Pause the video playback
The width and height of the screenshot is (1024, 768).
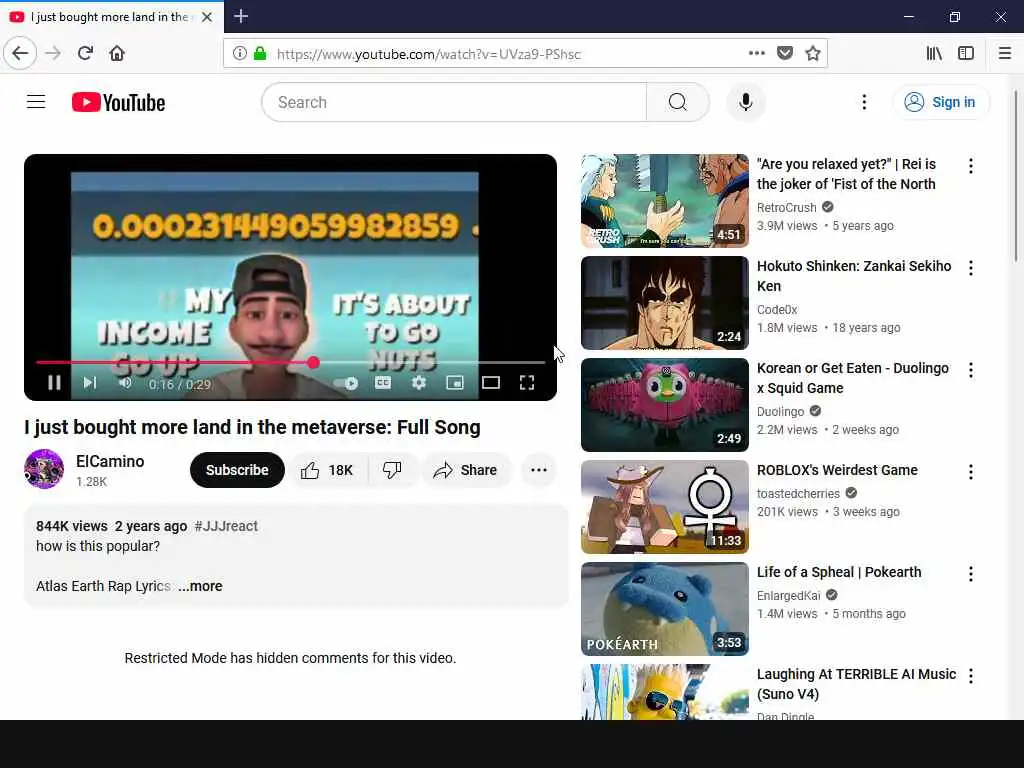click(54, 383)
